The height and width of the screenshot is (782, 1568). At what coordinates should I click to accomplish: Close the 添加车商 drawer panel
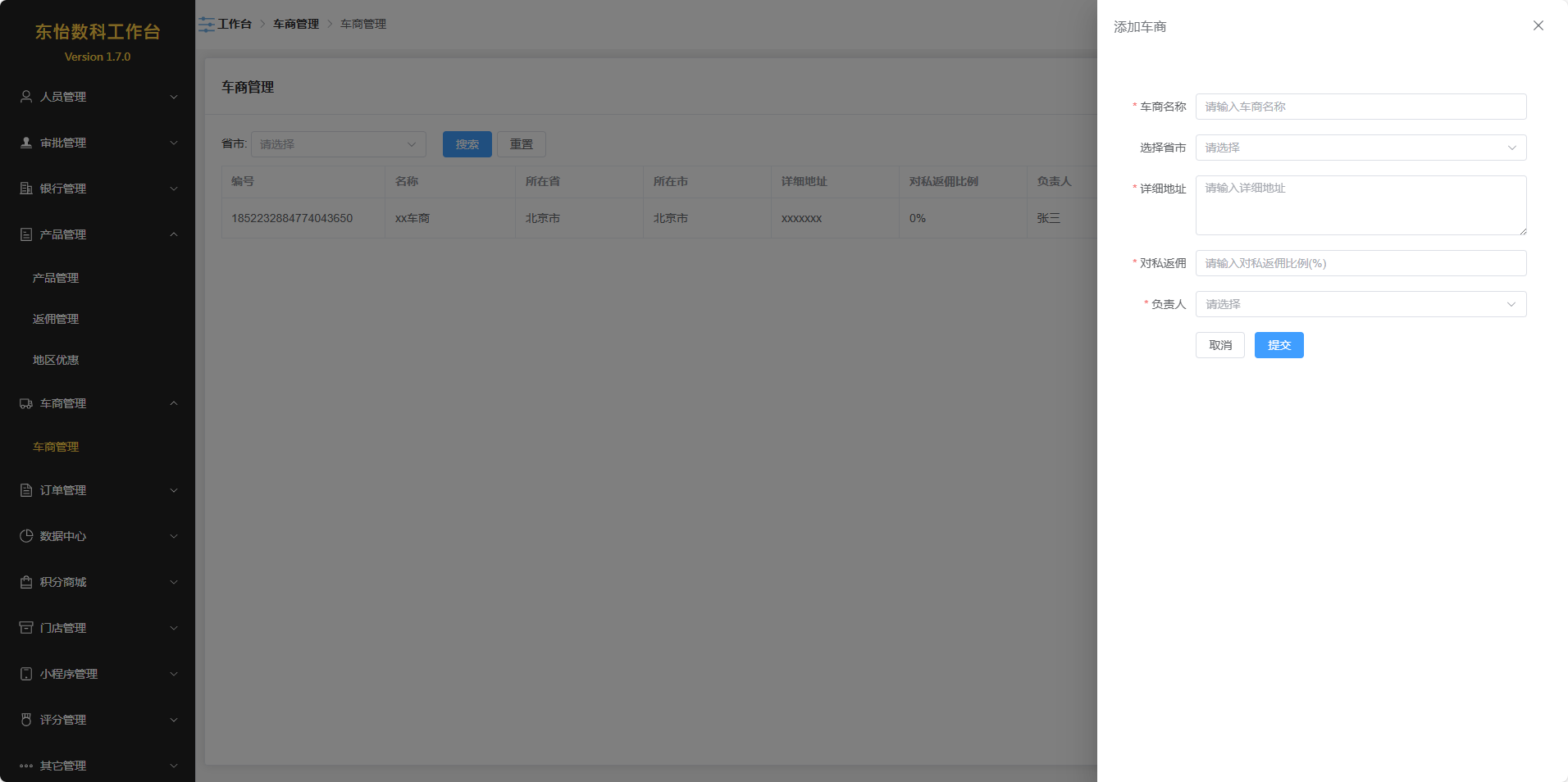pyautogui.click(x=1538, y=26)
